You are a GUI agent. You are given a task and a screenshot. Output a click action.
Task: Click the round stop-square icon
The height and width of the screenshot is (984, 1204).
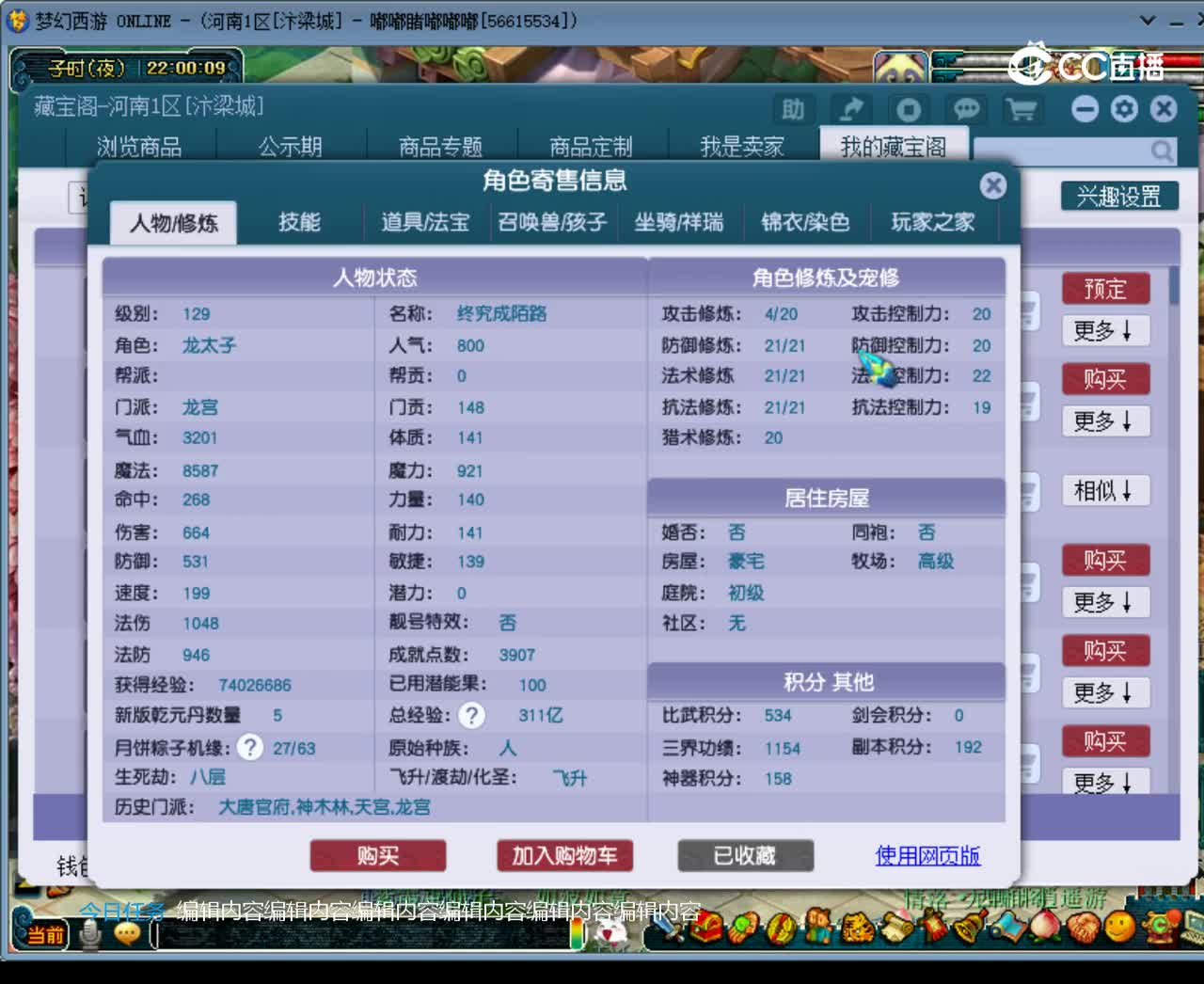[908, 110]
